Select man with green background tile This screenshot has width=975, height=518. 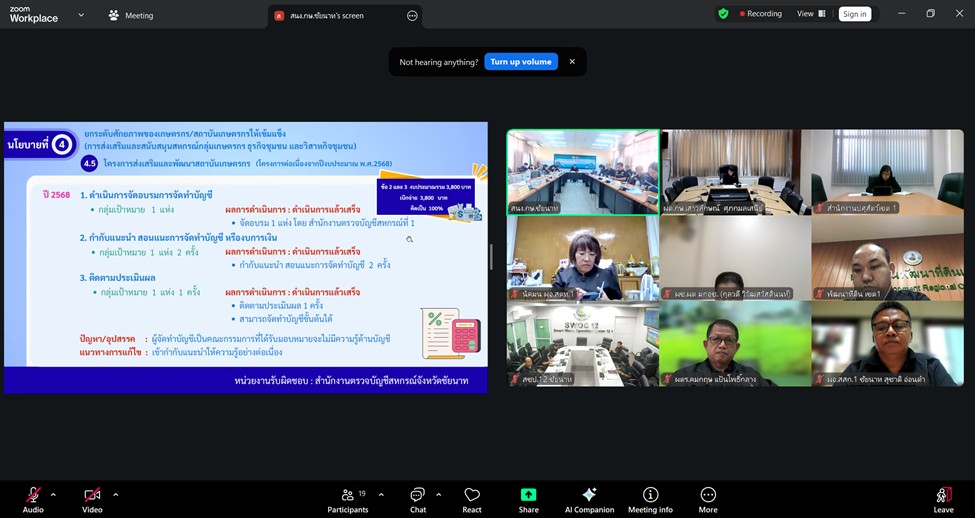[x=735, y=344]
